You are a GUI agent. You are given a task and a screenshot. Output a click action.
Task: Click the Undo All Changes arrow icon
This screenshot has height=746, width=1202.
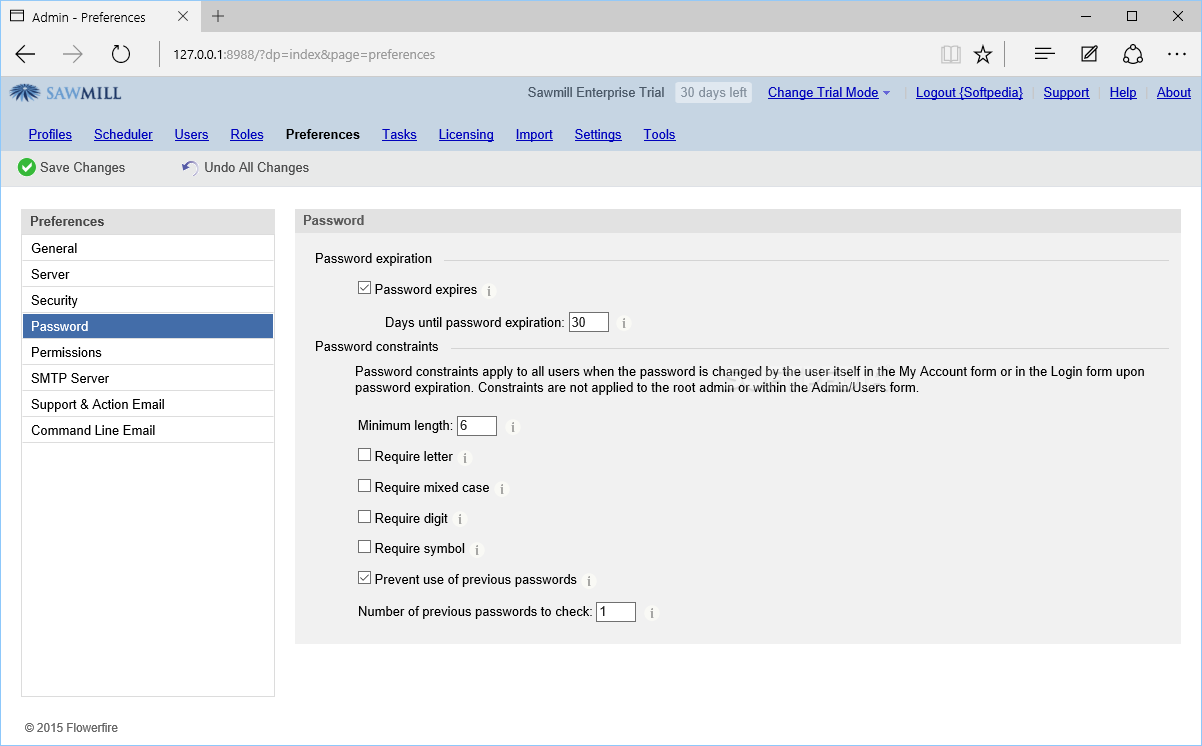pyautogui.click(x=190, y=167)
